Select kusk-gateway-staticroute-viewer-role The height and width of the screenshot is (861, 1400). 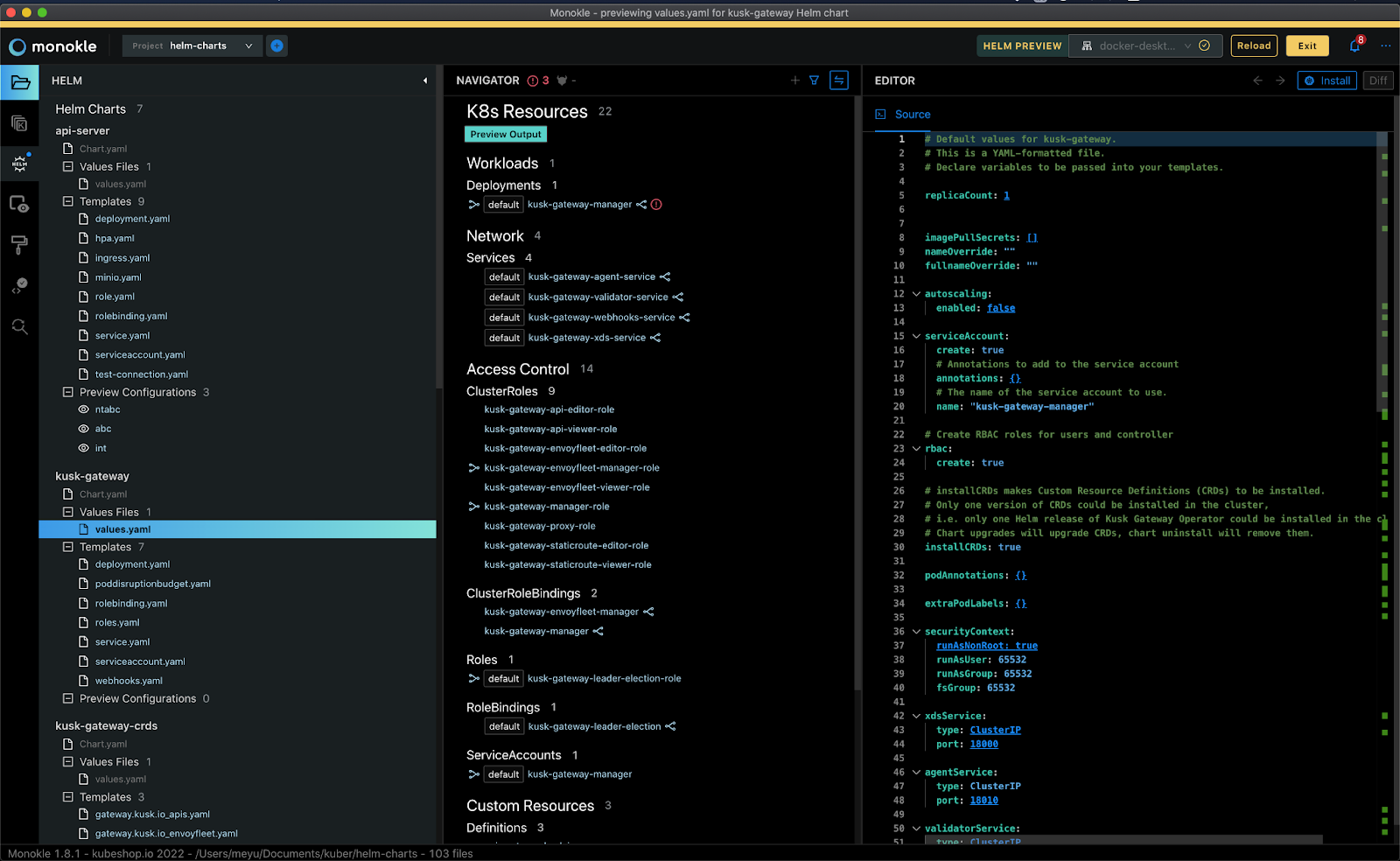(x=568, y=564)
